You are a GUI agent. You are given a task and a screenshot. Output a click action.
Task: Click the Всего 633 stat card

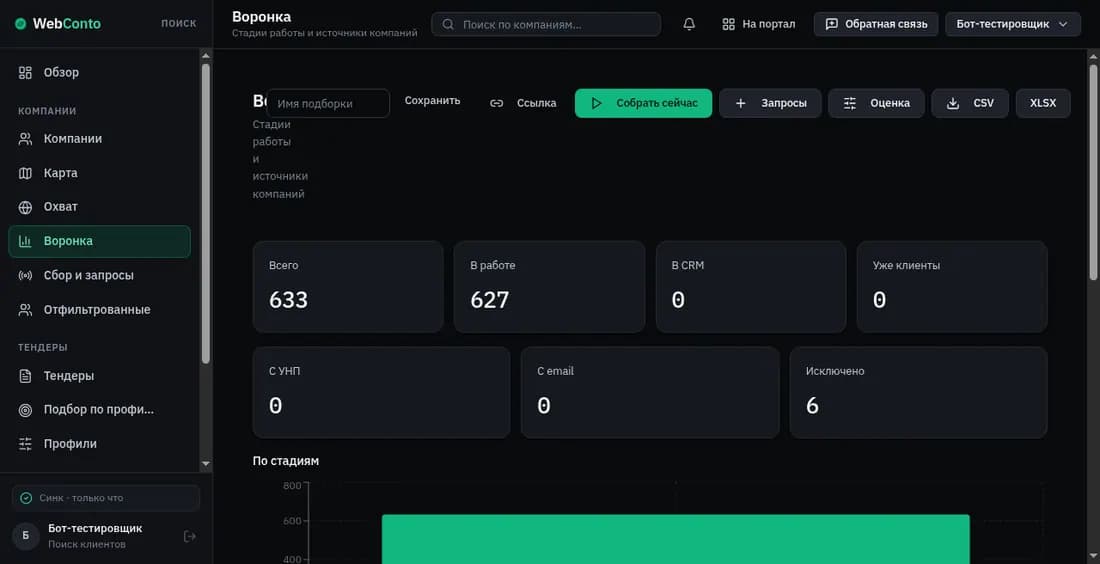[348, 287]
